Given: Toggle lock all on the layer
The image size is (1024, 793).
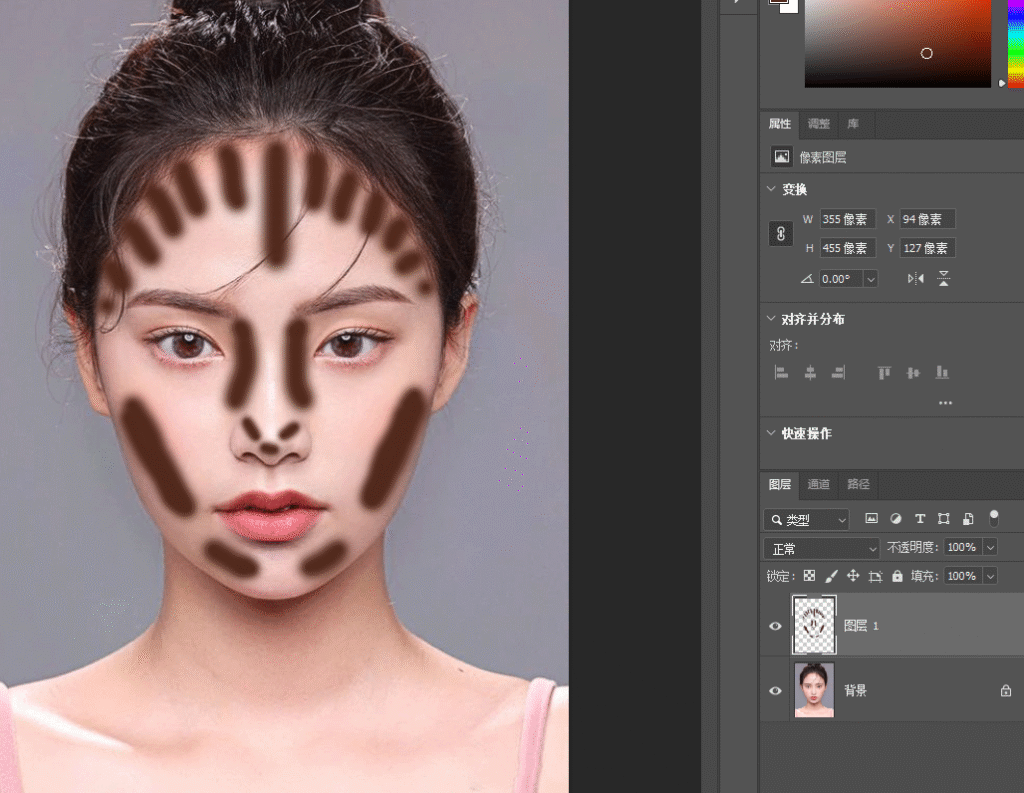Looking at the screenshot, I should point(897,576).
